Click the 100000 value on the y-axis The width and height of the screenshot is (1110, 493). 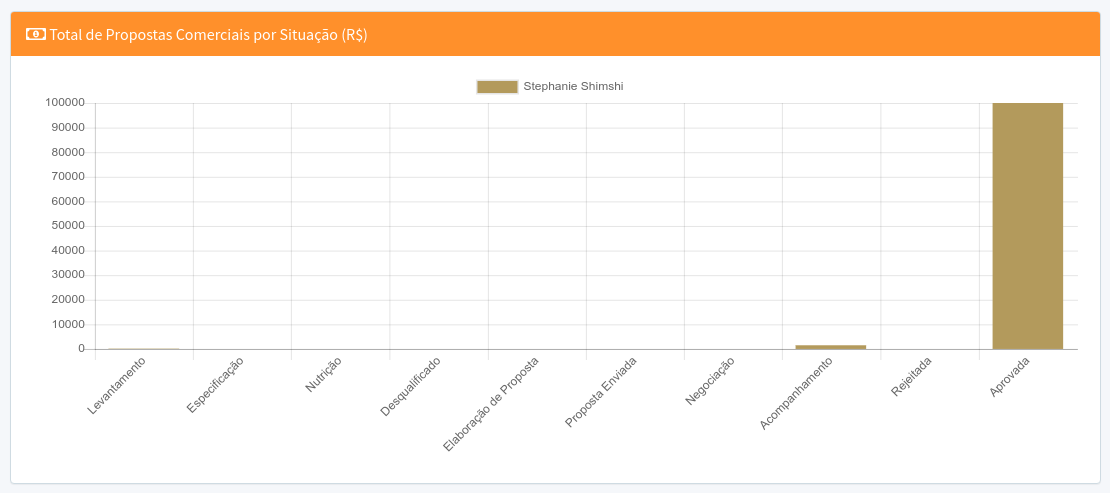(x=65, y=103)
